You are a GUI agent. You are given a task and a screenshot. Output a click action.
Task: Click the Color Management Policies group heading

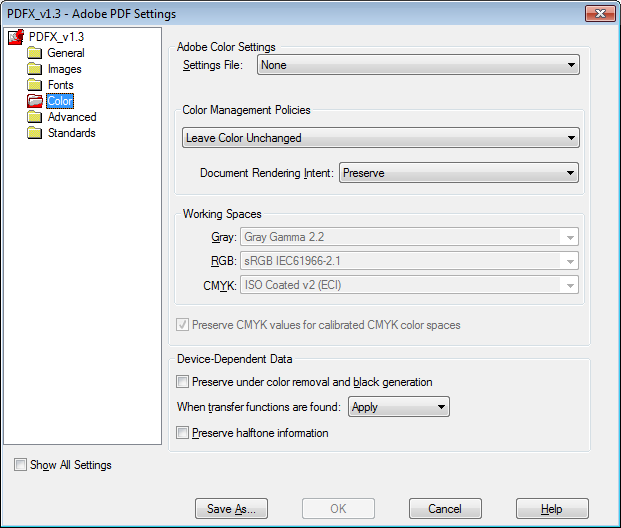click(x=246, y=110)
